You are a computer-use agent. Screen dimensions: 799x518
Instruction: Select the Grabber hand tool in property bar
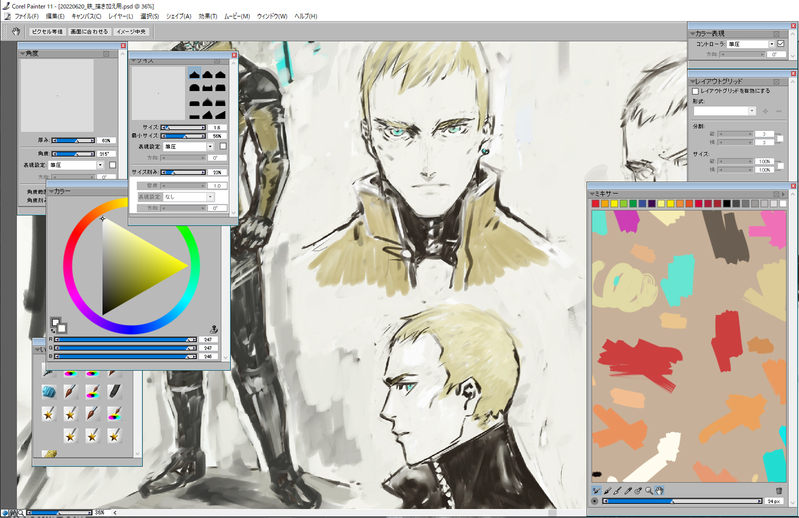pyautogui.click(x=16, y=32)
